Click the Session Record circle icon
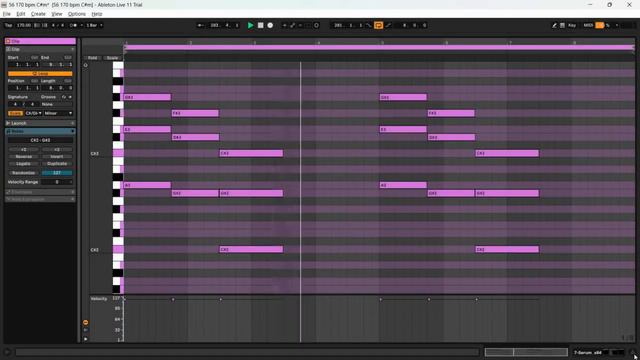This screenshot has height=360, width=640. tap(316, 25)
